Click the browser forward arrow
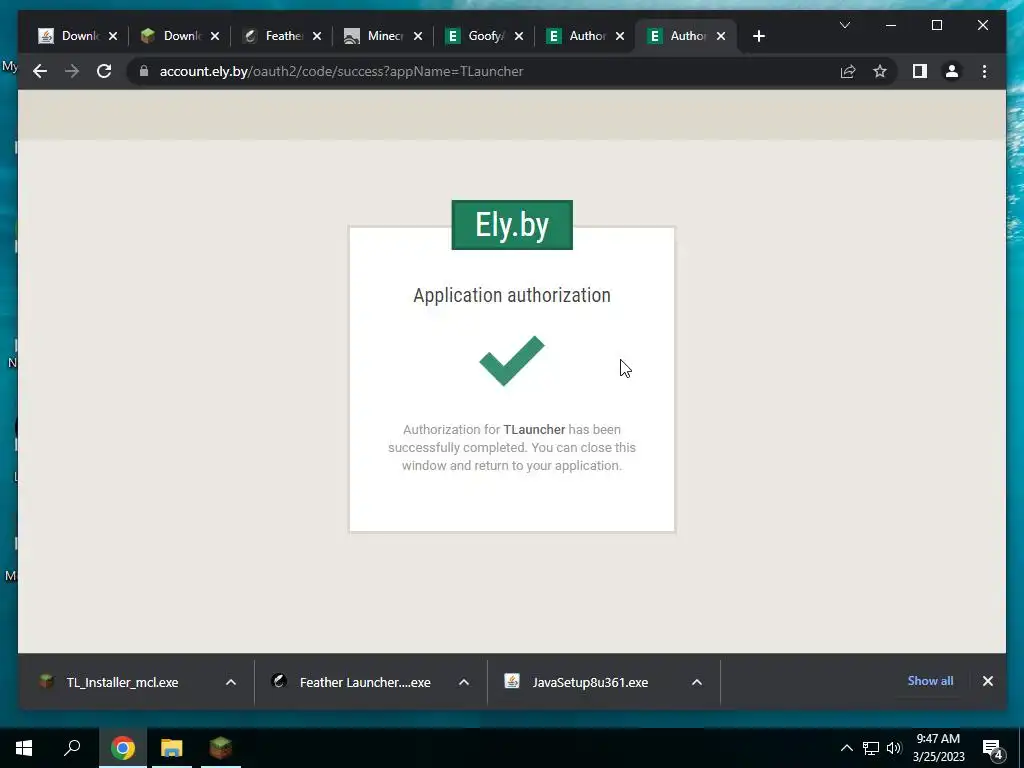 pyautogui.click(x=72, y=71)
